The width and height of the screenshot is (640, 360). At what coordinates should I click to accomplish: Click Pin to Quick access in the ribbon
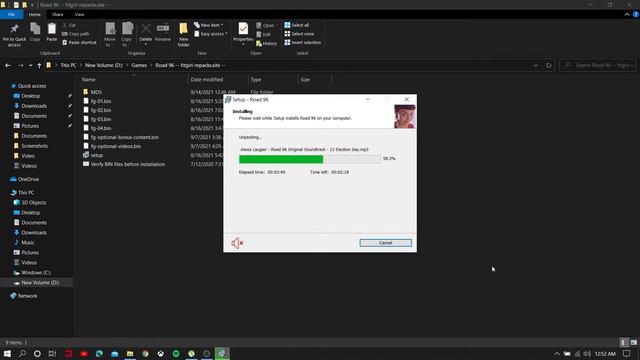click(x=14, y=35)
